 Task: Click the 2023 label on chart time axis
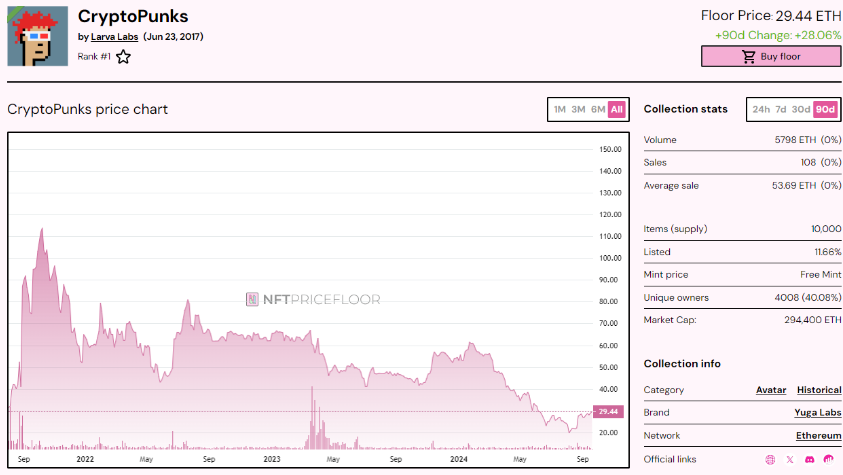[x=272, y=459]
